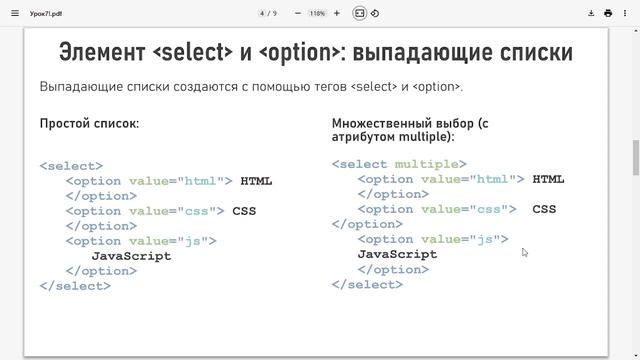Click the vertical scrollbar thumb

pyautogui.click(x=636, y=157)
